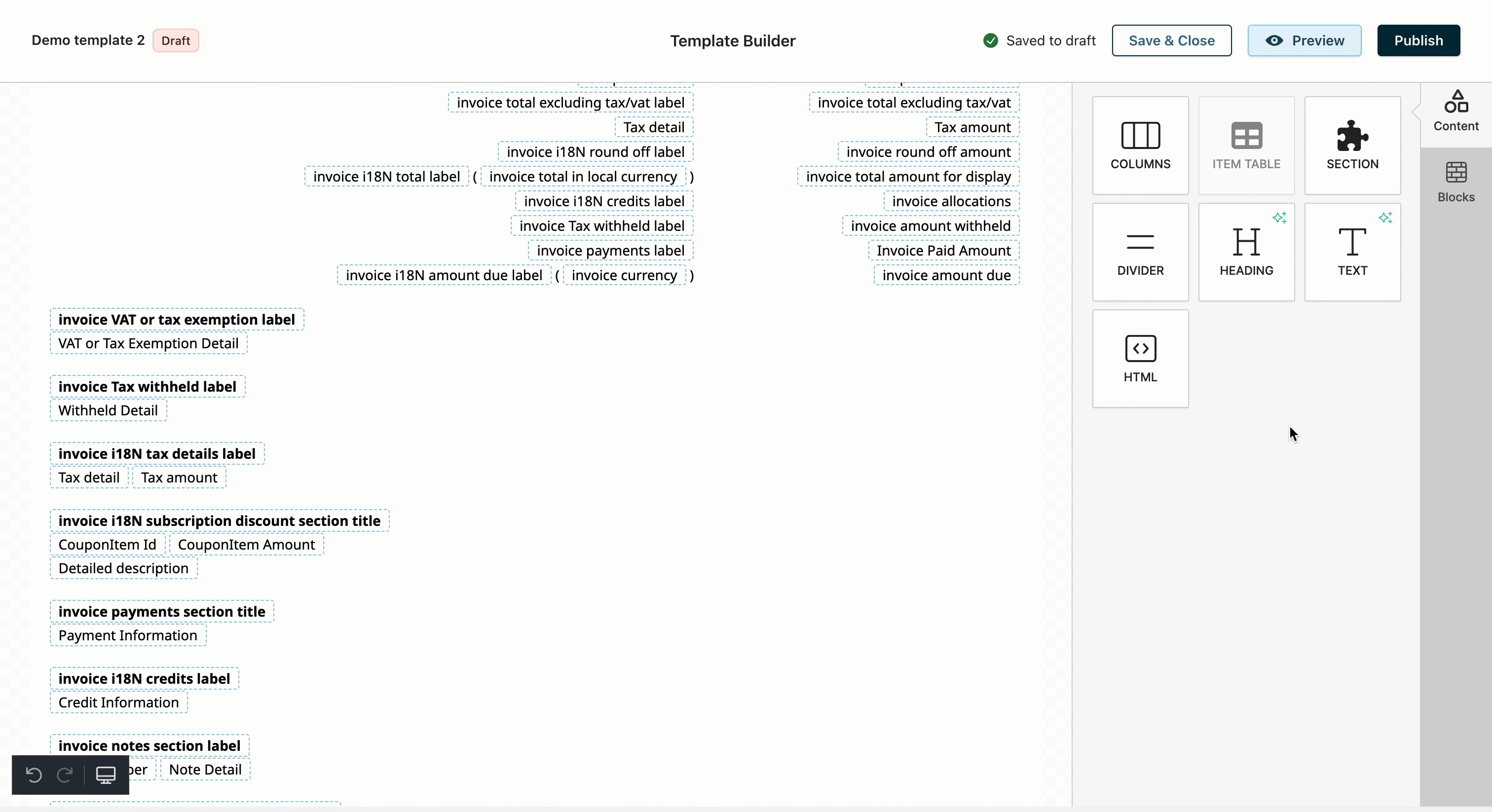Image resolution: width=1492 pixels, height=812 pixels.
Task: Click the Preview button
Action: tap(1304, 40)
